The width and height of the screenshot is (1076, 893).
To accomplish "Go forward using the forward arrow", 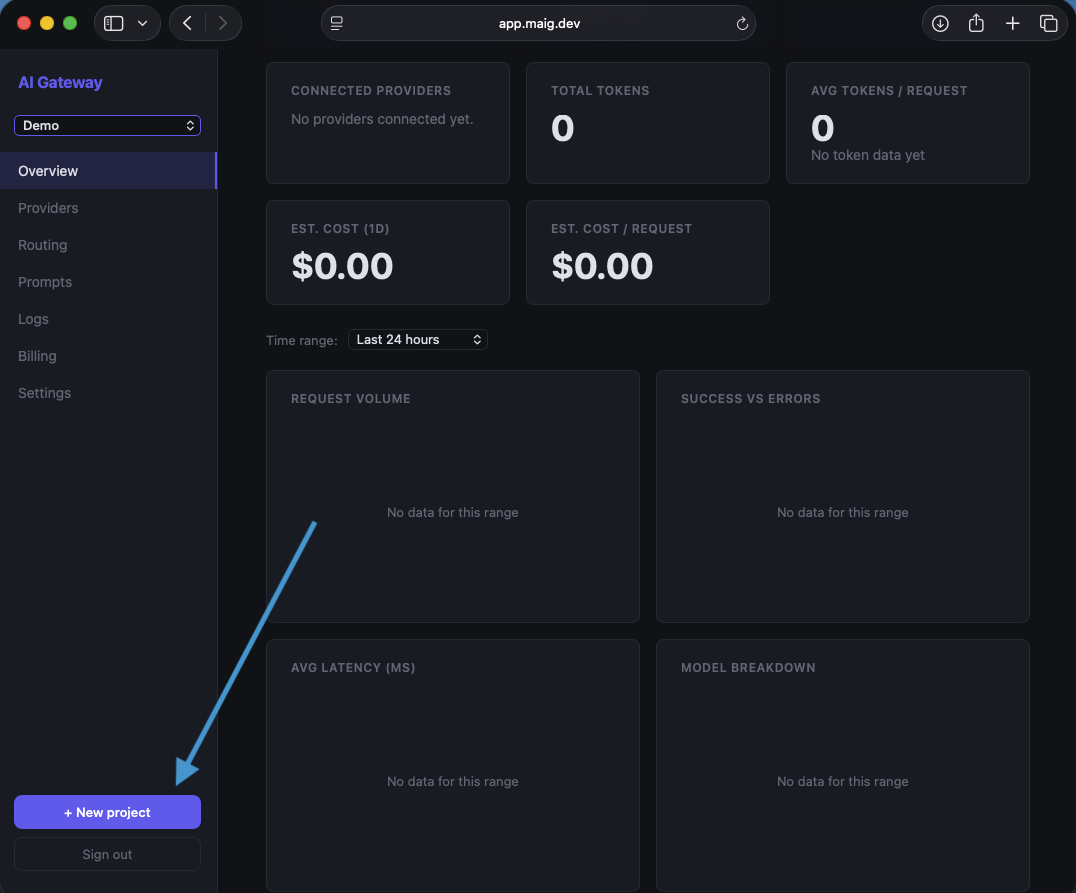I will (222, 23).
